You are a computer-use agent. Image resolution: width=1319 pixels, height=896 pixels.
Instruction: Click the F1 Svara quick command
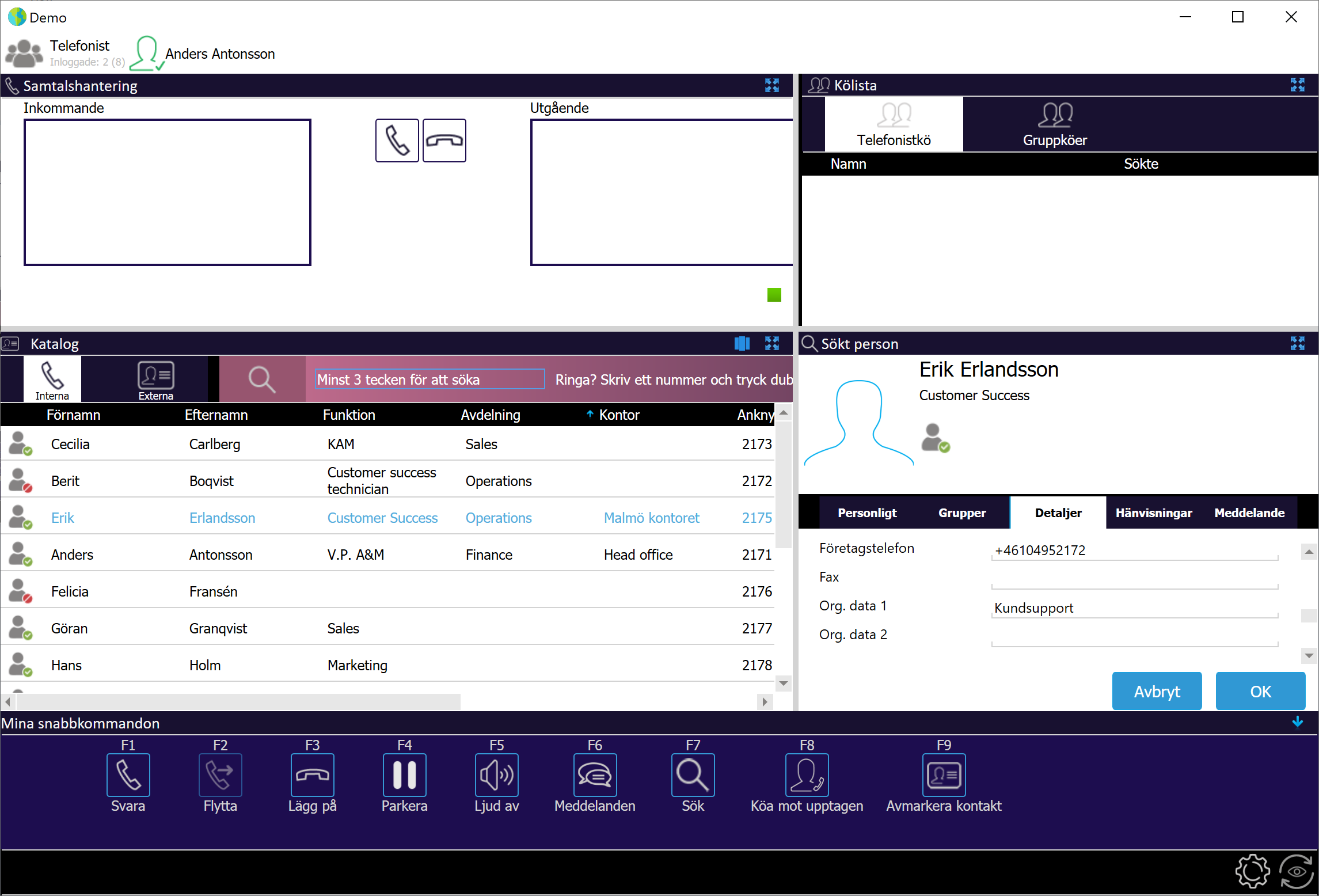pos(128,775)
